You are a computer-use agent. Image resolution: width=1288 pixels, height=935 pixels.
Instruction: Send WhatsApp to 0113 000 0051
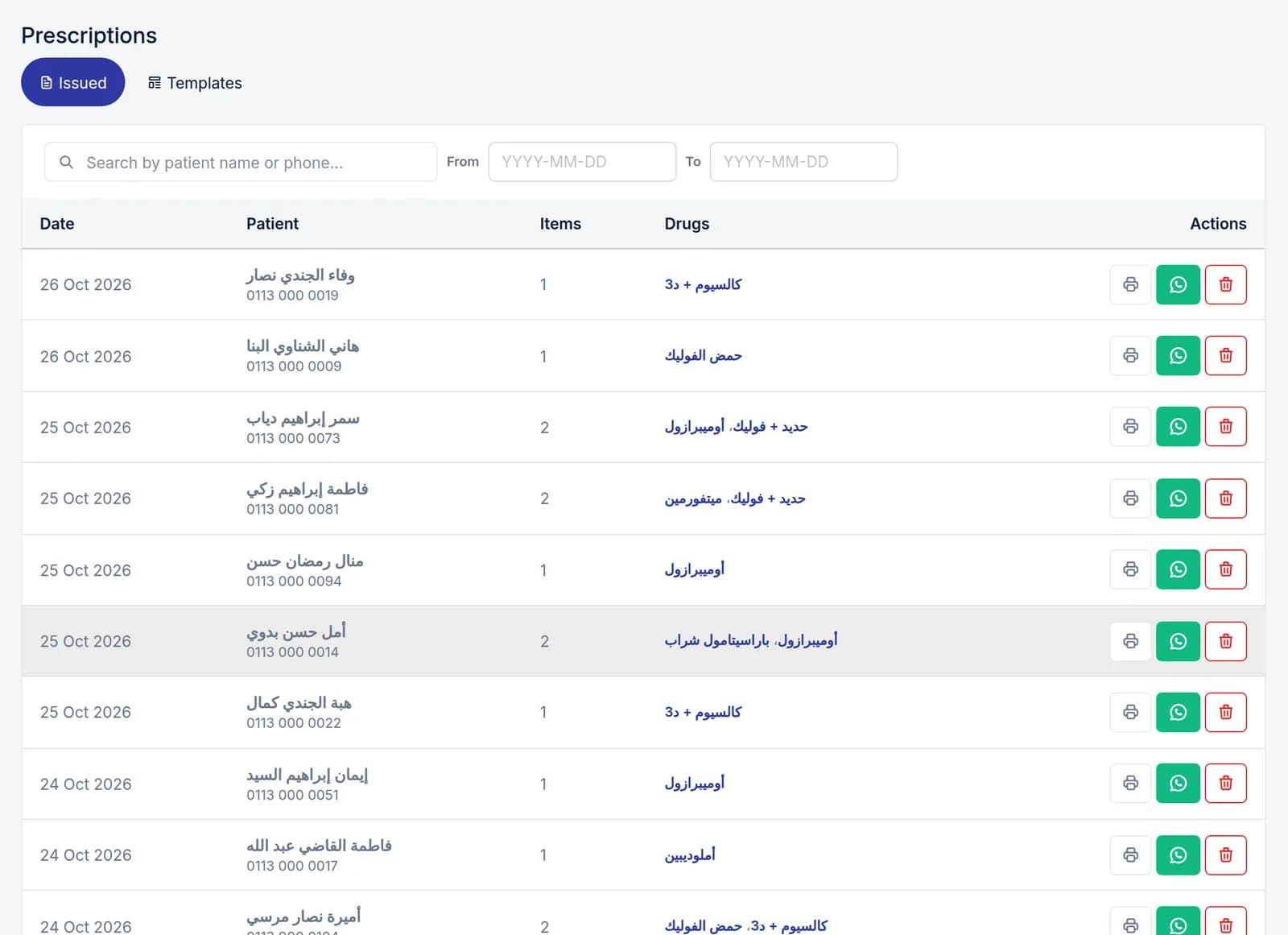1178,783
